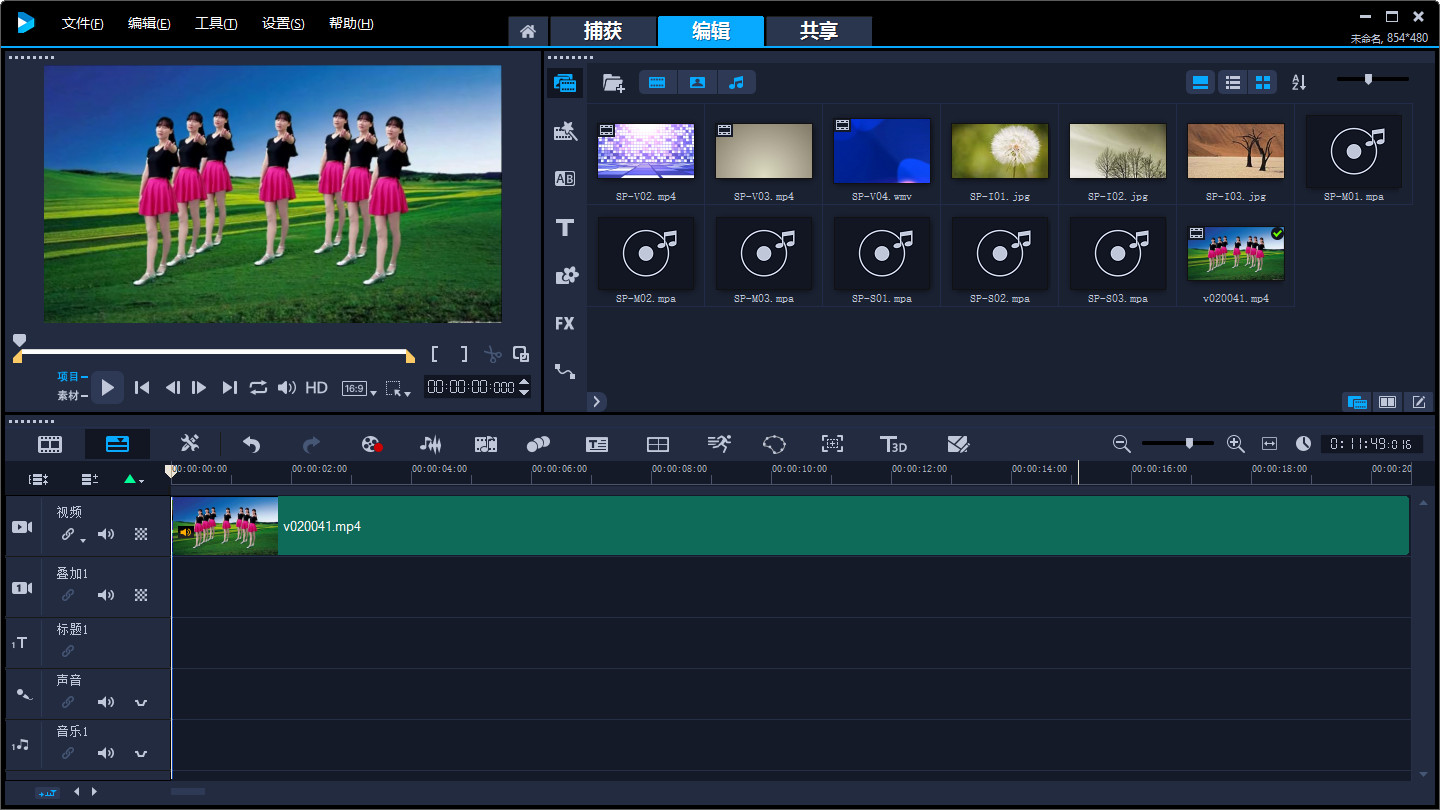
Task: Open the FX filter library
Action: pos(565,323)
